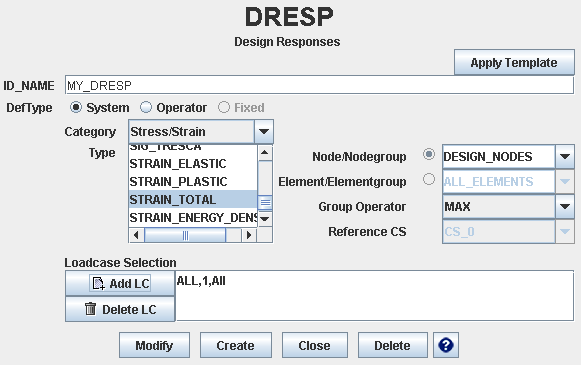This screenshot has height=365, width=581.
Task: Open help with the question mark icon
Action: (446, 345)
